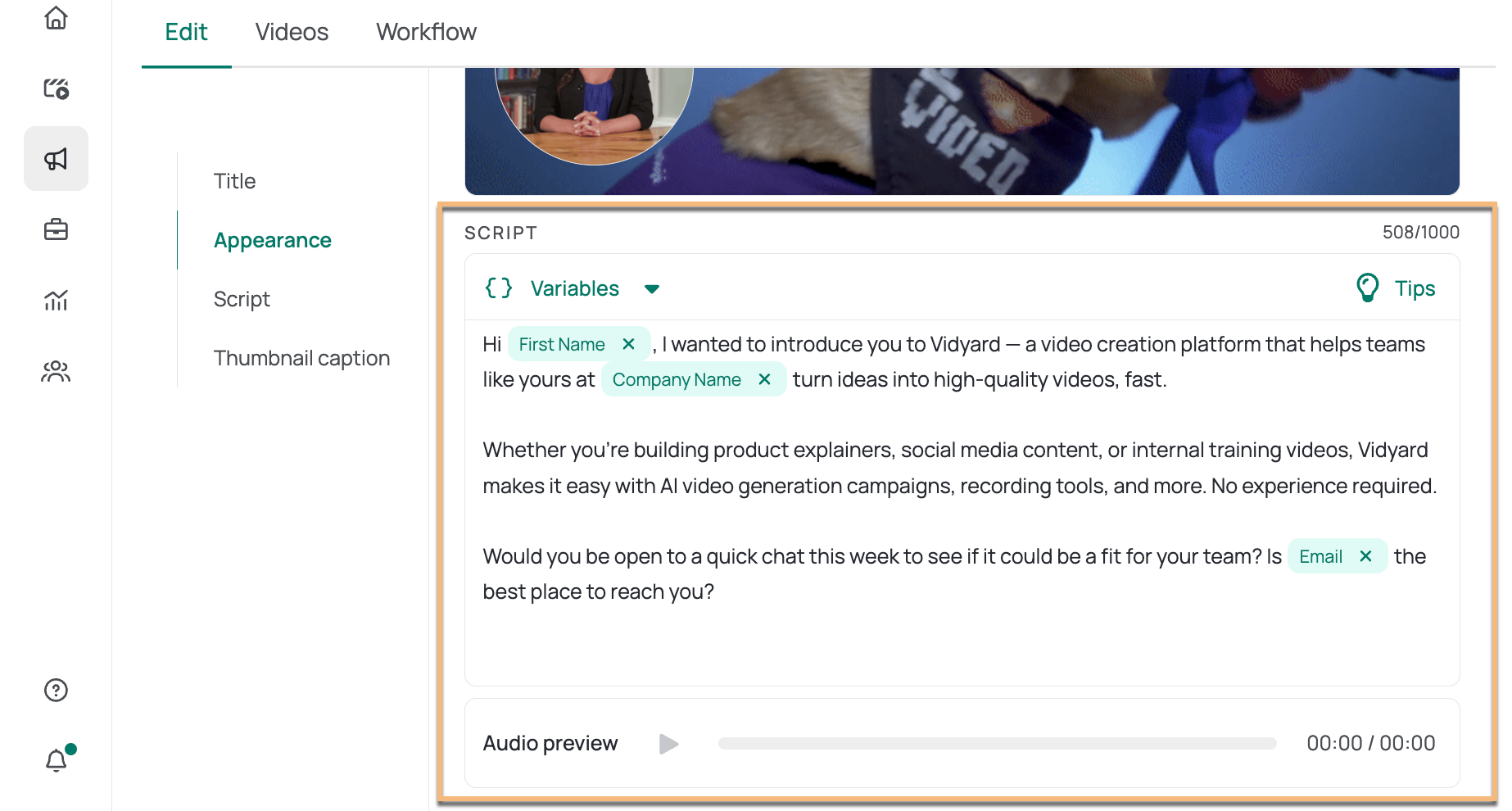
Task: Click the First Name variable chip label
Action: 562,344
